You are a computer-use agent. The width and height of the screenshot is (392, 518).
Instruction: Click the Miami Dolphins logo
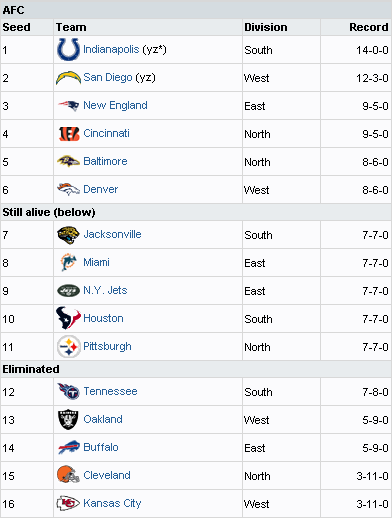click(x=68, y=262)
